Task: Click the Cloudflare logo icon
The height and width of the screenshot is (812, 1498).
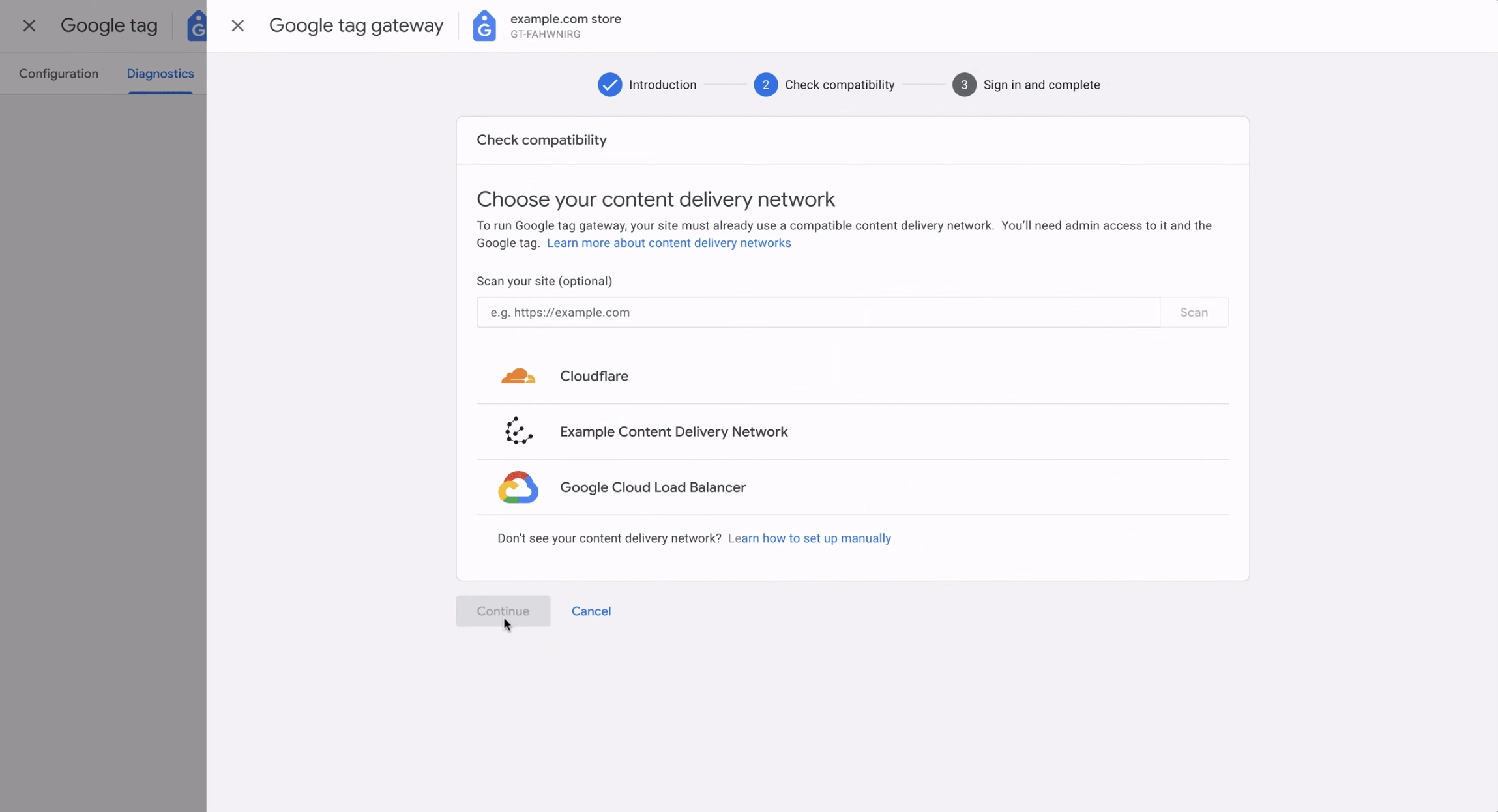Action: click(518, 376)
